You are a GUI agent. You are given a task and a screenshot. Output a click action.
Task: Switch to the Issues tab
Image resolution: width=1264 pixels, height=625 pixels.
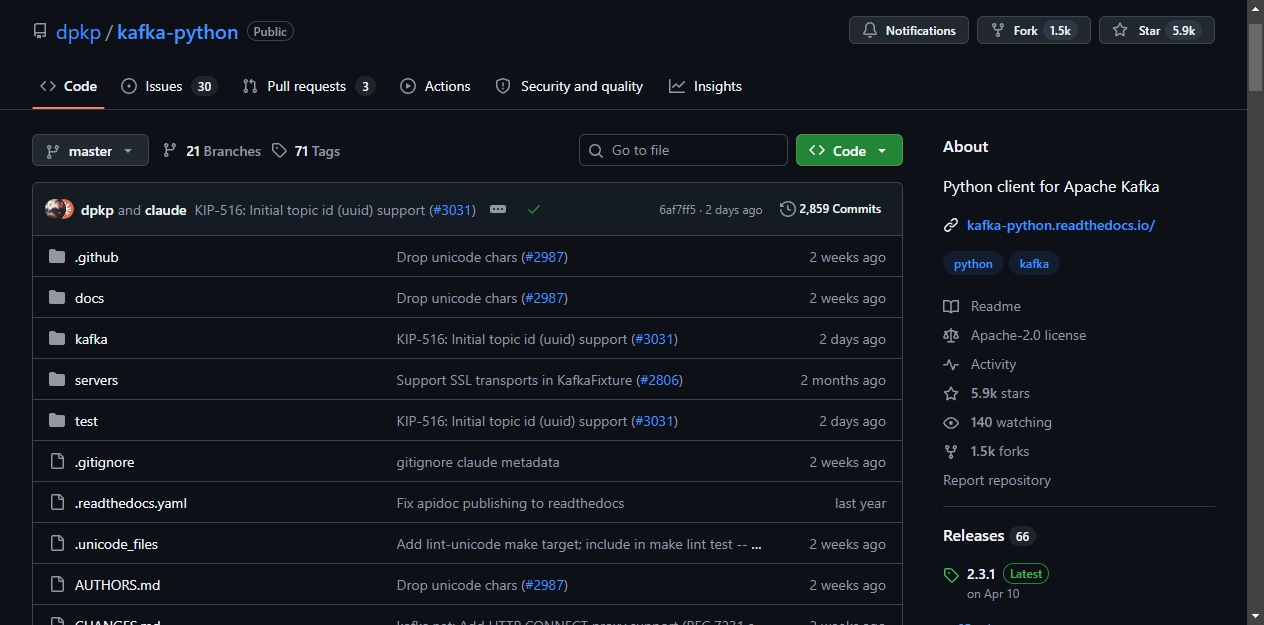coord(168,86)
